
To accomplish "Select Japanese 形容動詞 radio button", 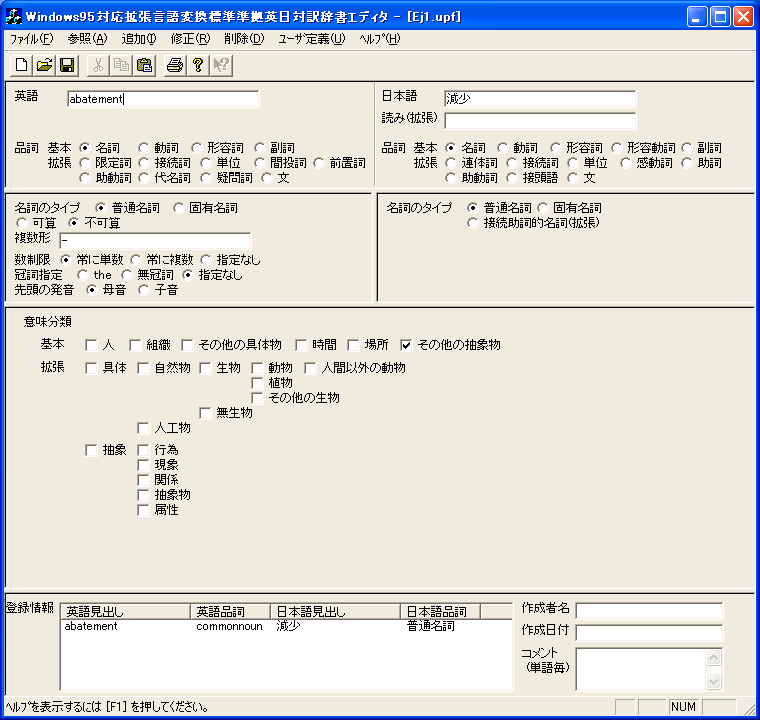I will 617,147.
